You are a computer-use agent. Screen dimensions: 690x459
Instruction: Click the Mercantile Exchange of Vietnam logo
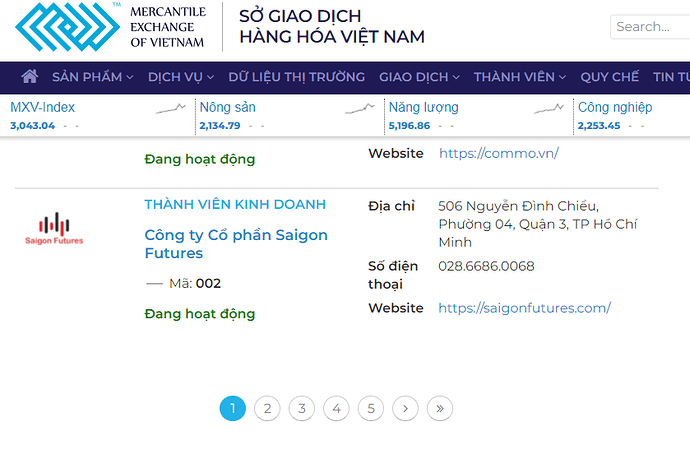110,26
